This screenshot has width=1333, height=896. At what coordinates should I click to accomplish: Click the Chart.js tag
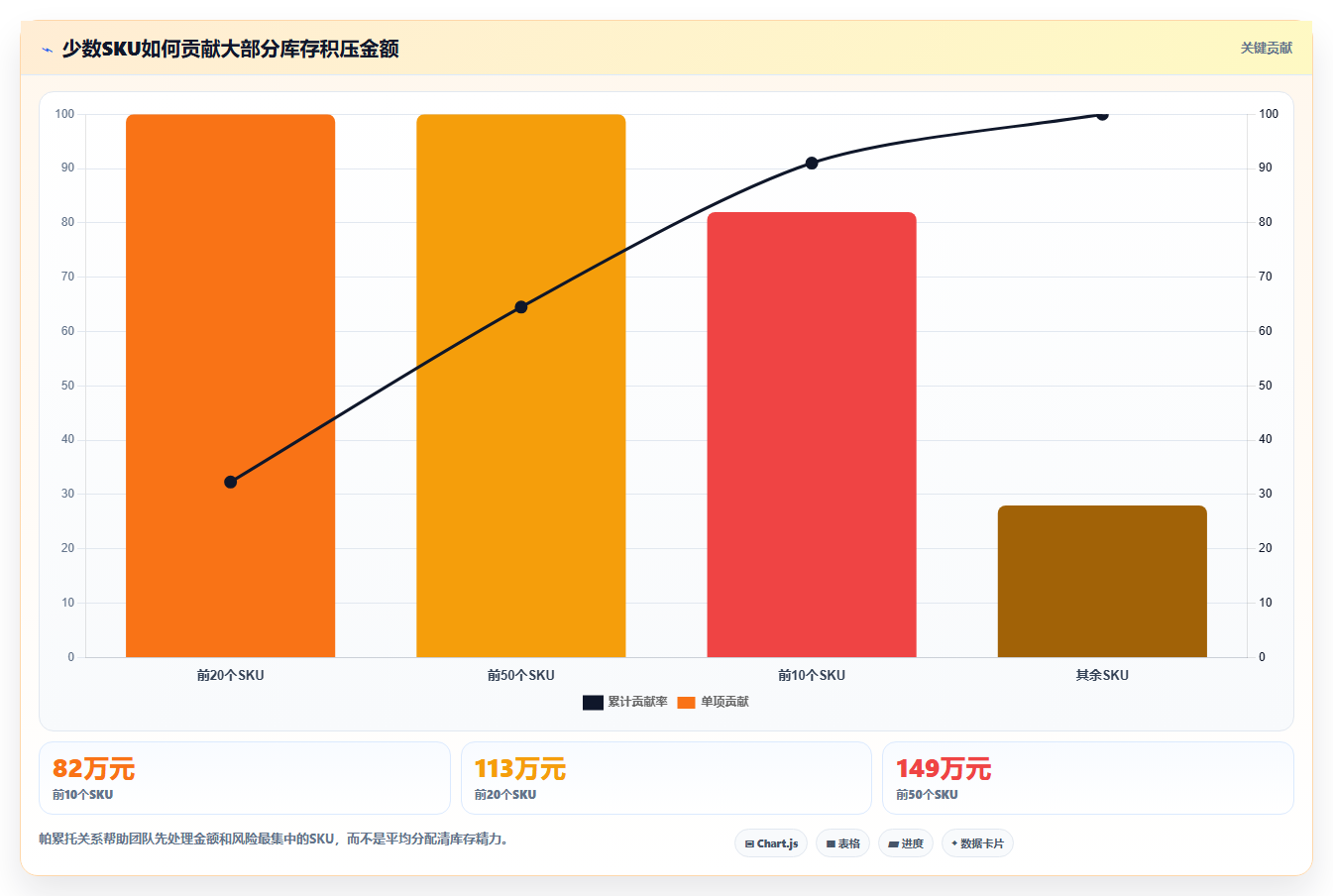[x=771, y=843]
